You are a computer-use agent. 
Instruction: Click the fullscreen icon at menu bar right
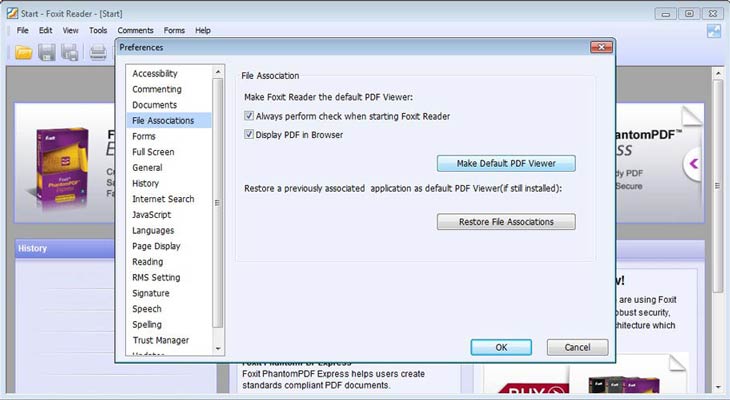[714, 31]
